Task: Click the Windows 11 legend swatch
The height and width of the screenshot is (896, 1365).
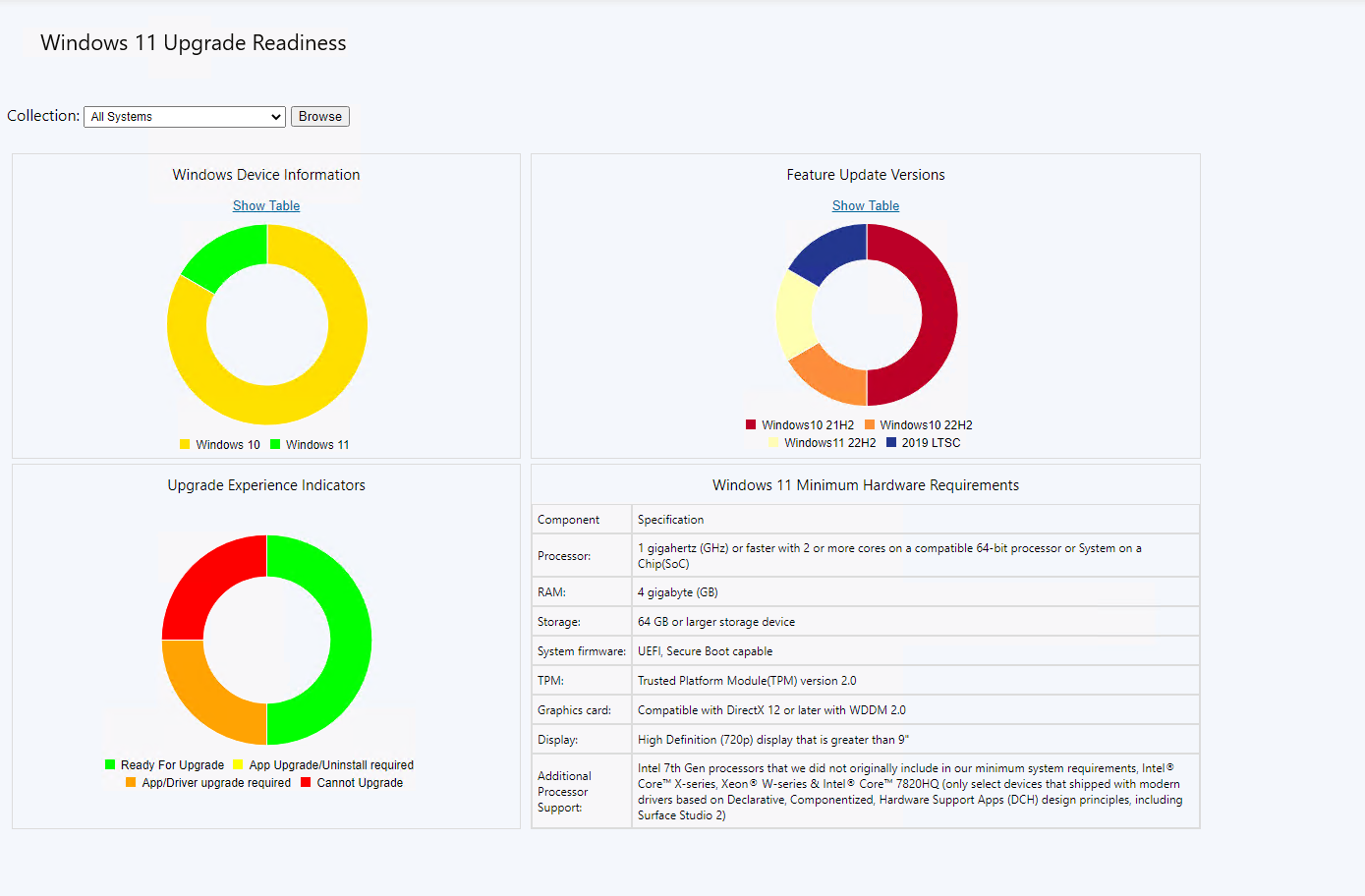Action: tap(275, 445)
